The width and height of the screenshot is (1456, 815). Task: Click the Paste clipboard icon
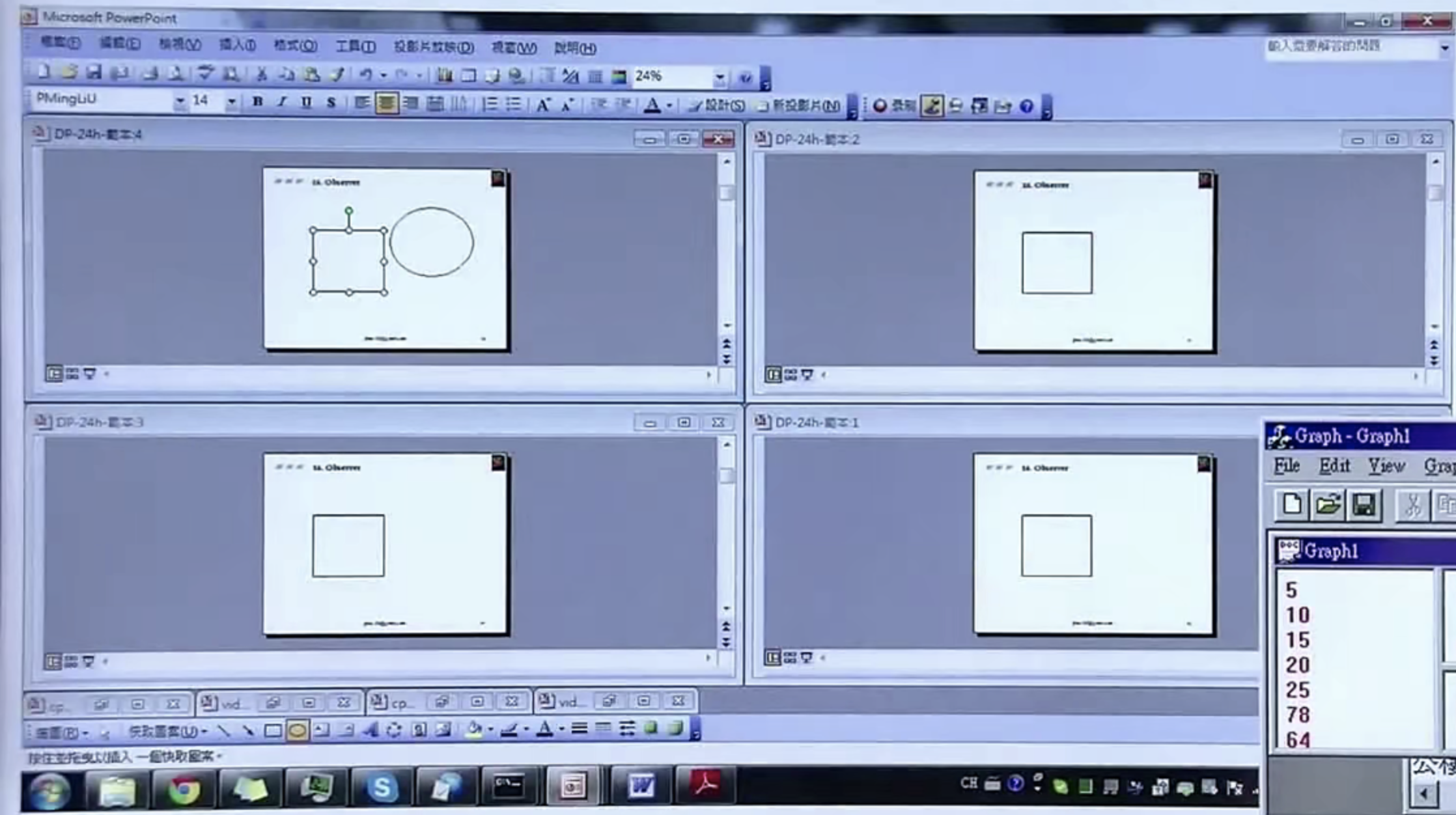[312, 74]
